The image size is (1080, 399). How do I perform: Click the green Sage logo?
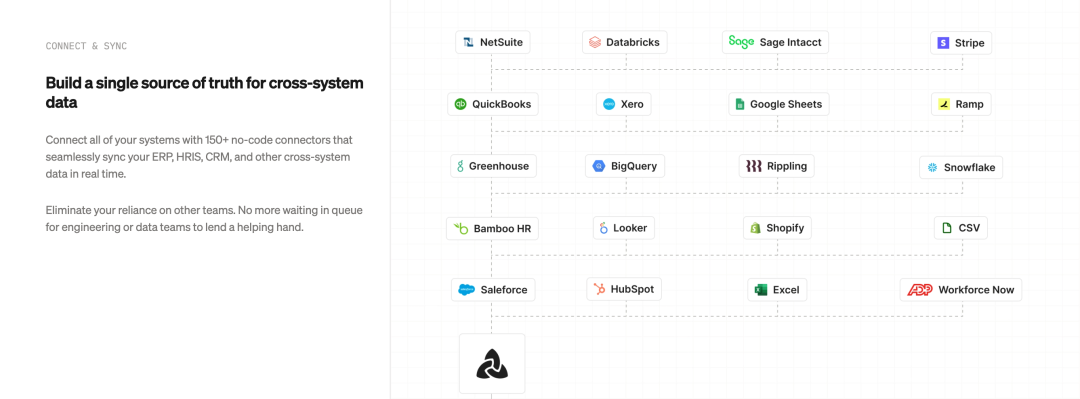coord(742,42)
